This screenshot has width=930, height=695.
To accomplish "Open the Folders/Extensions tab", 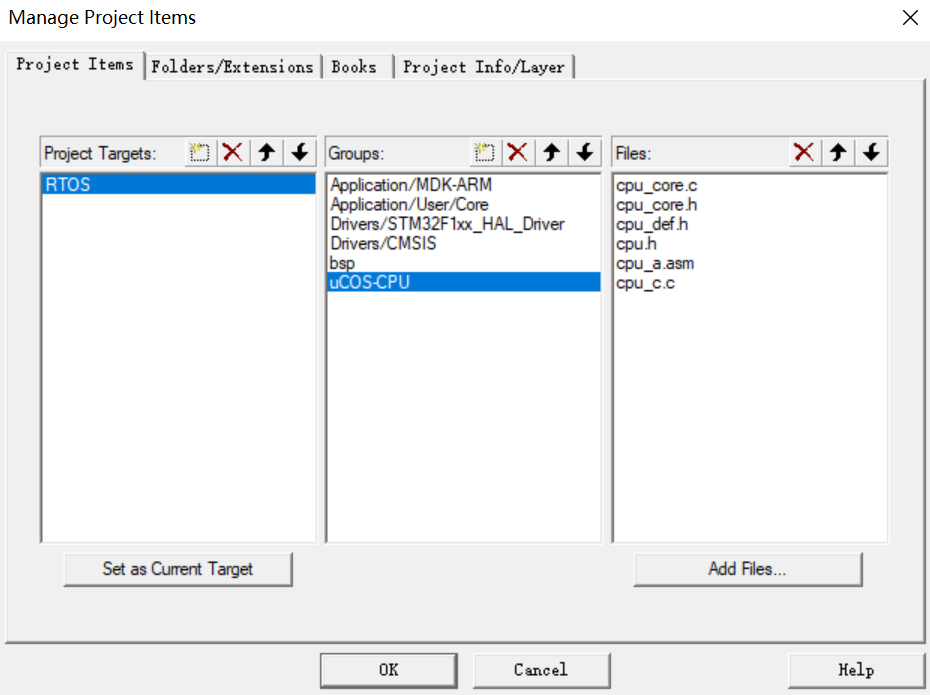I will pos(232,67).
